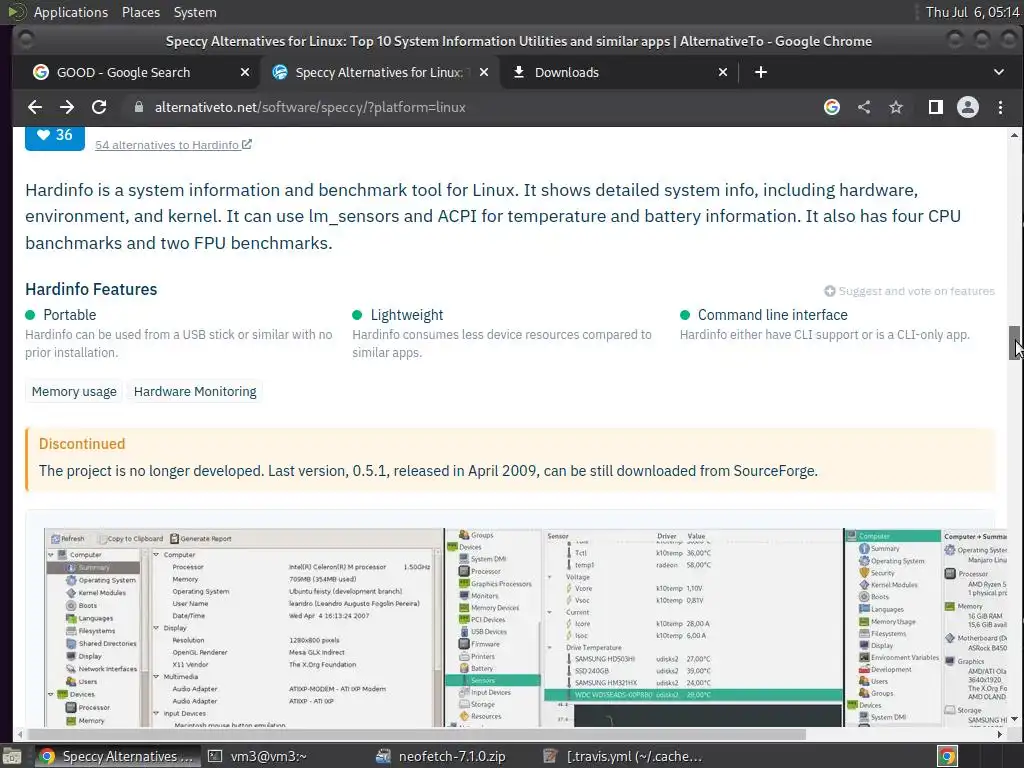Close the Speccy Alternatives tab
The width and height of the screenshot is (1024, 768).
pyautogui.click(x=484, y=72)
